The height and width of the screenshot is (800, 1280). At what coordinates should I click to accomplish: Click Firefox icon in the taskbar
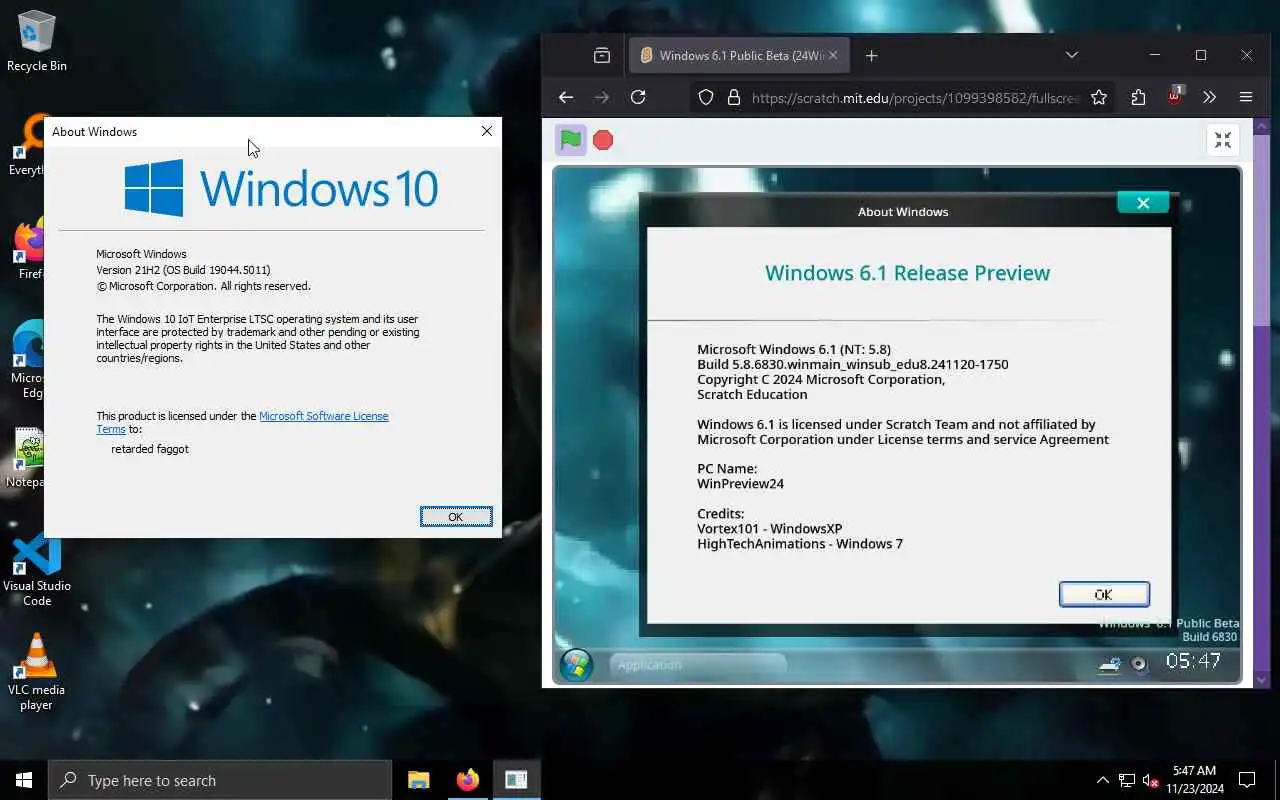467,780
